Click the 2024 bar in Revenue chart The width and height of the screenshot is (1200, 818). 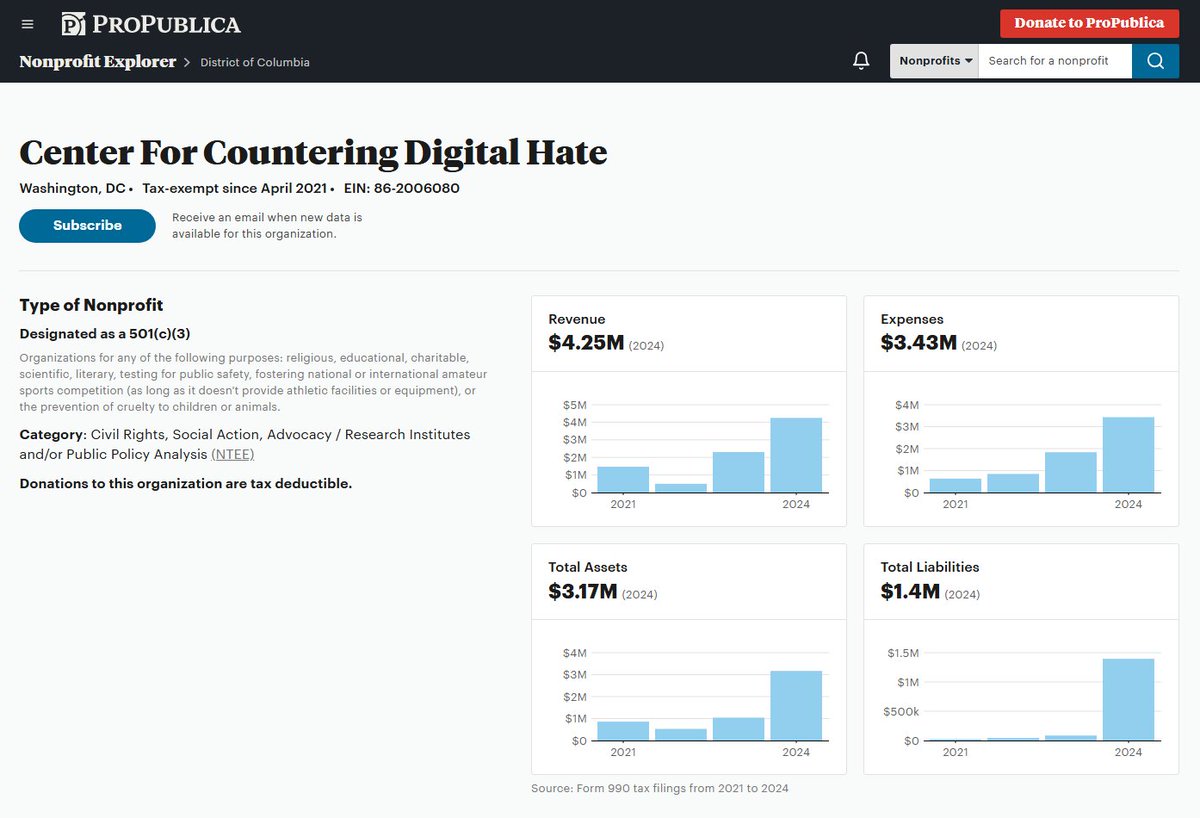[796, 455]
